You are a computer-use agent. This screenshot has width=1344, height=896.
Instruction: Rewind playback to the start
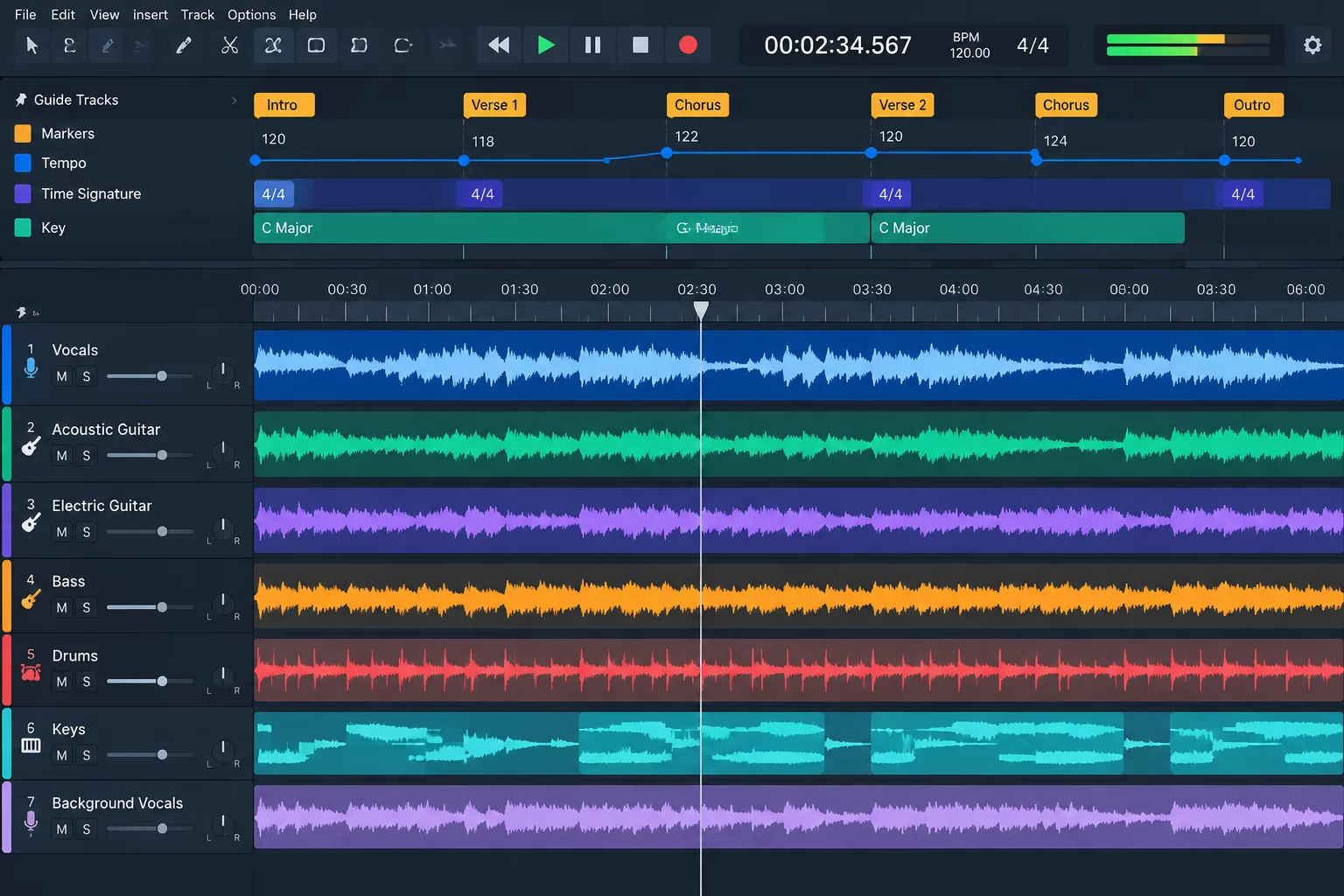[x=499, y=45]
